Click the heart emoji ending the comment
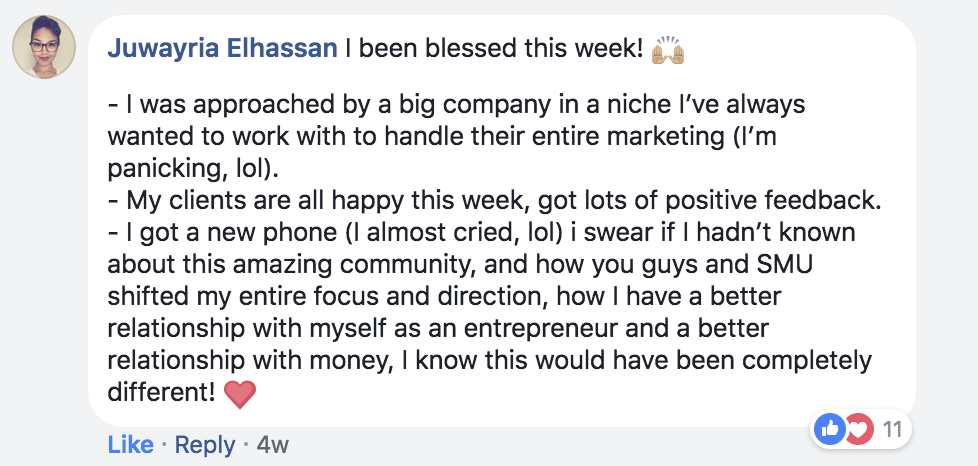This screenshot has height=466, width=978. click(x=240, y=394)
